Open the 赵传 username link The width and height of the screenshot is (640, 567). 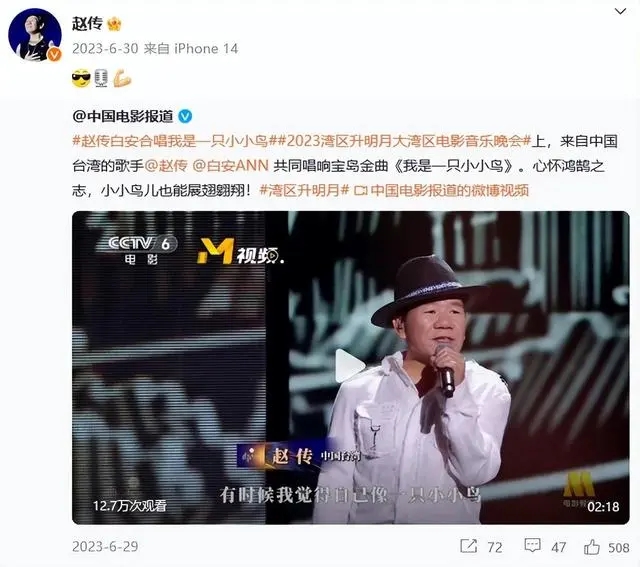coord(87,24)
